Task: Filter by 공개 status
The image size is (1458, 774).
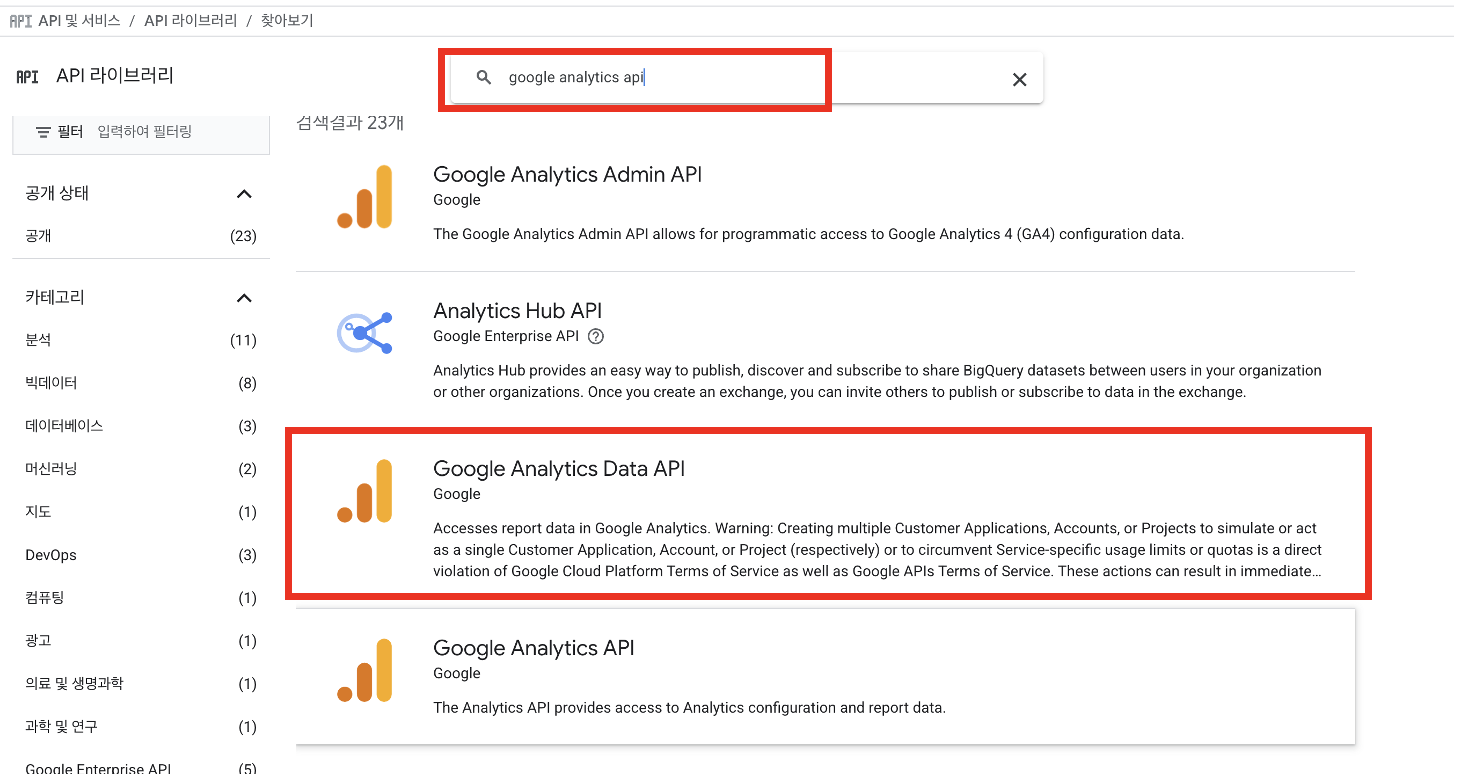Action: pos(141,236)
